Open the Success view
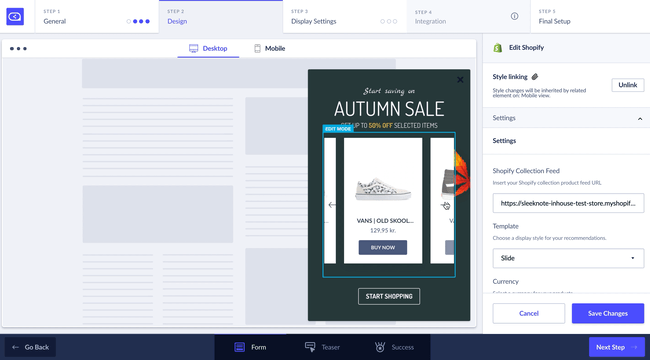Screen dimensions: 650x360 click(394, 347)
